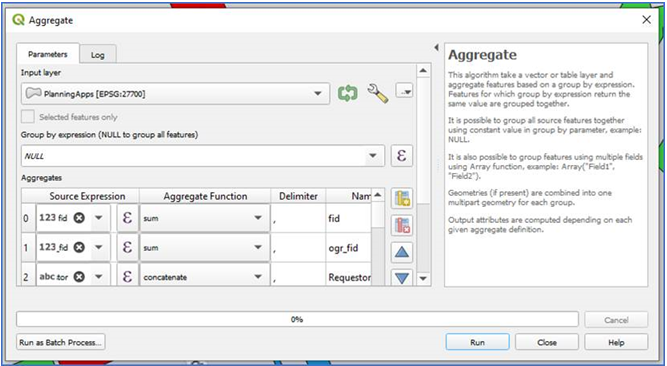Expand row 2 source expression dropdown
Screen dimensions: 667x366
99,277
